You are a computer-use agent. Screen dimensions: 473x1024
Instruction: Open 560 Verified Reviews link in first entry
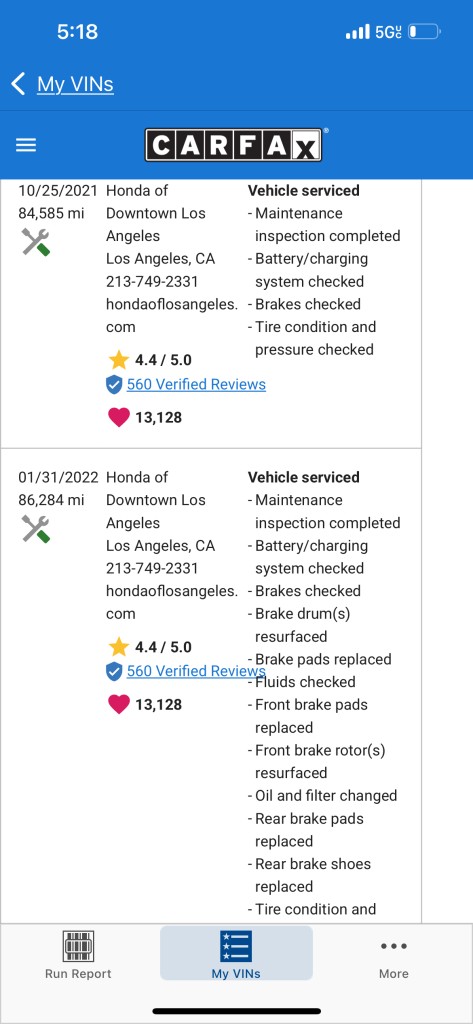pos(196,385)
